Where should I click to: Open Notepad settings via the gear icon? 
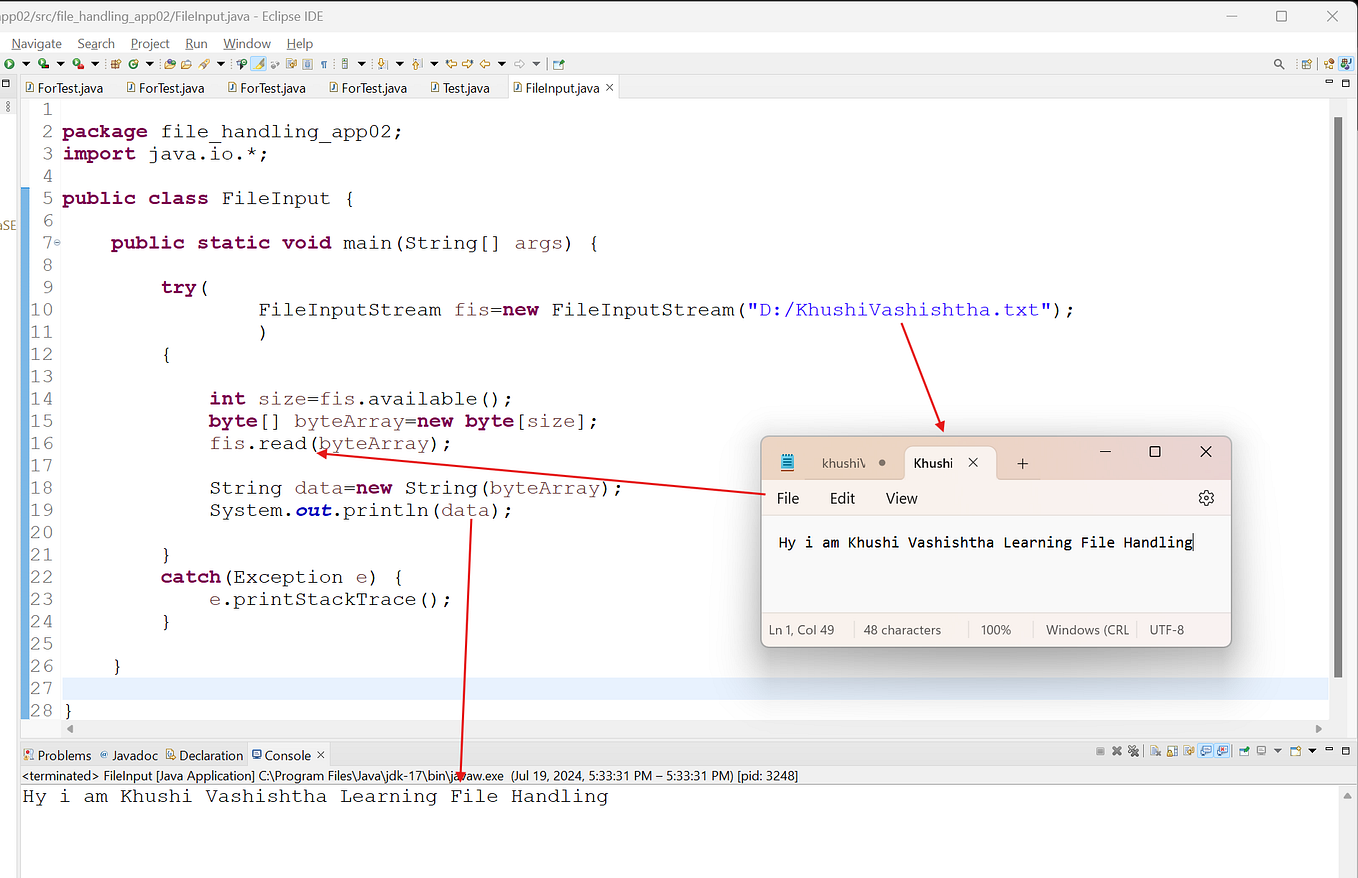(1206, 497)
